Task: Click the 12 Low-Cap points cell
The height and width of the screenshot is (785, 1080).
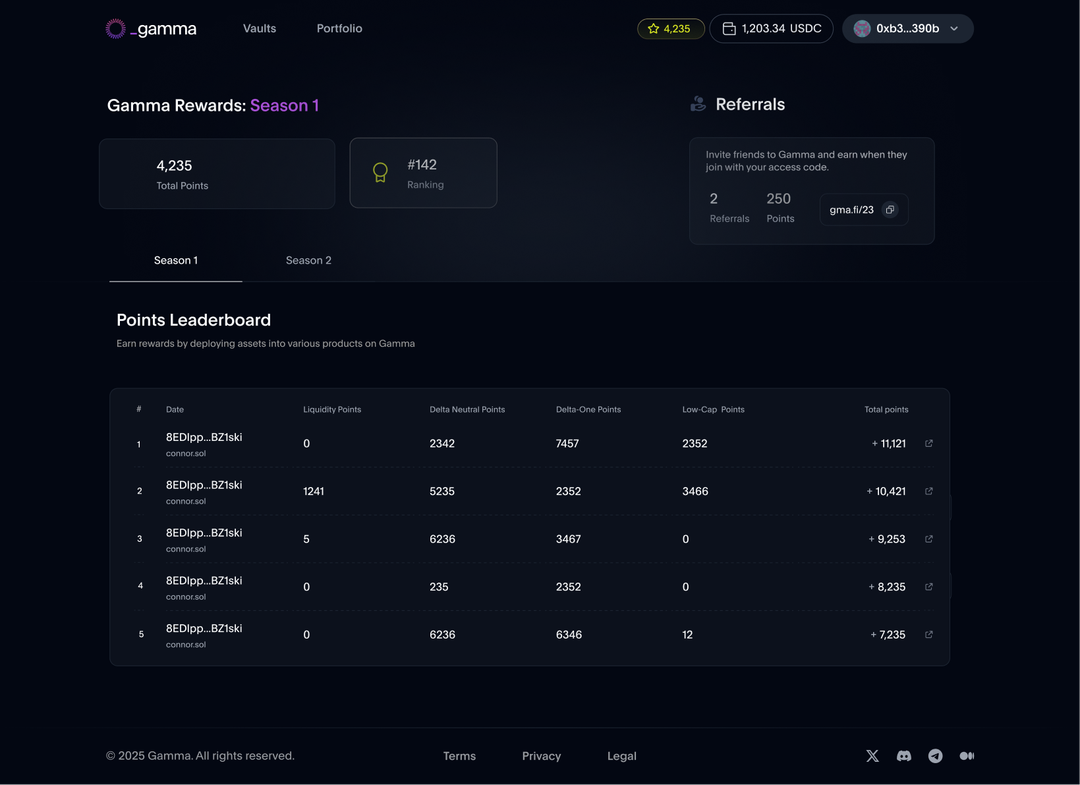Action: click(x=687, y=635)
